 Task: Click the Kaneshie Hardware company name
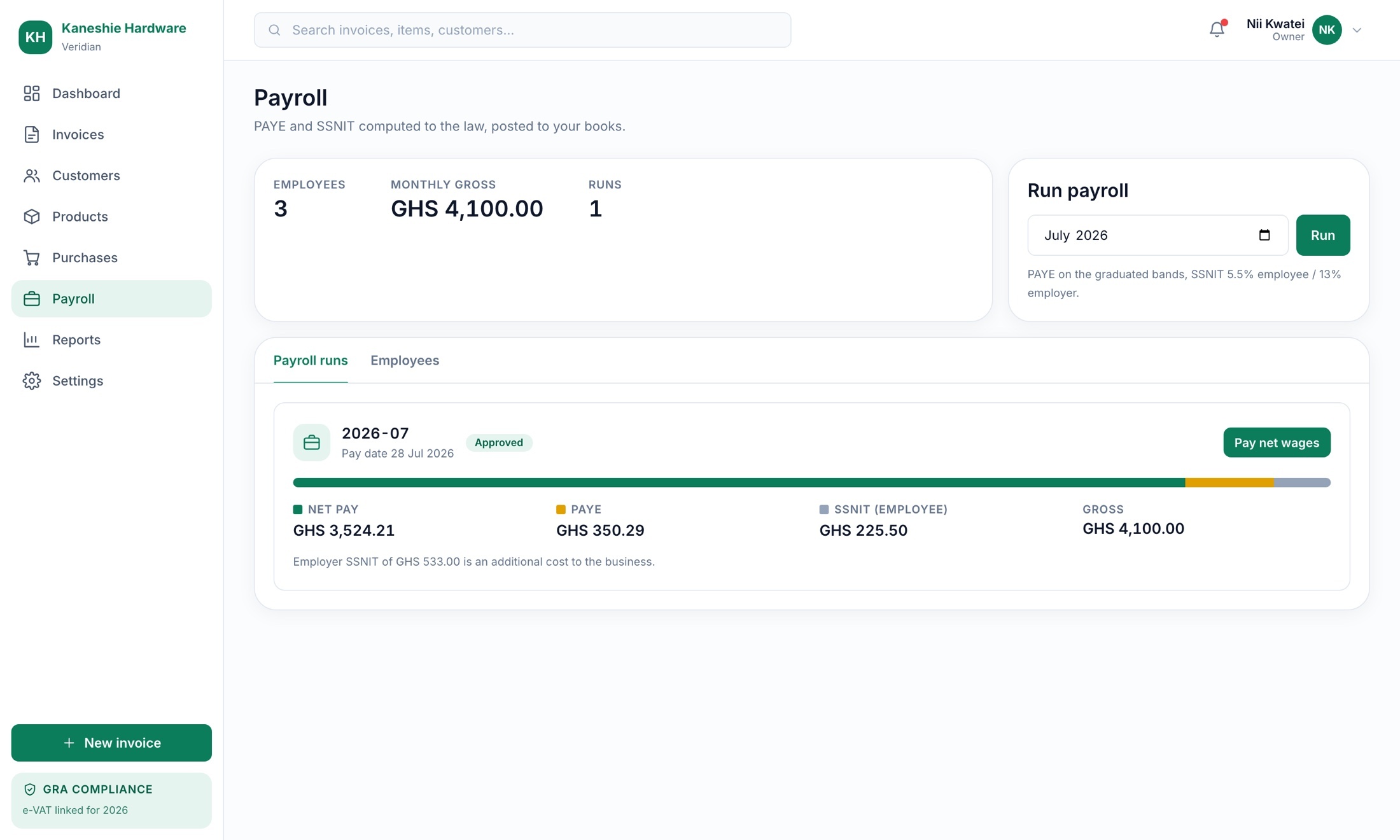(124, 28)
